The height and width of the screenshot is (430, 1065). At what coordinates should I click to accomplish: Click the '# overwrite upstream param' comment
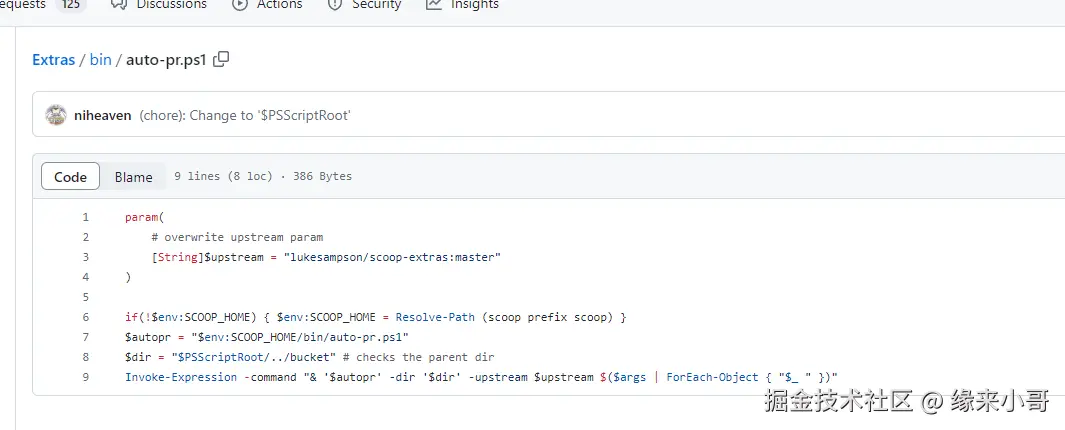click(x=237, y=237)
